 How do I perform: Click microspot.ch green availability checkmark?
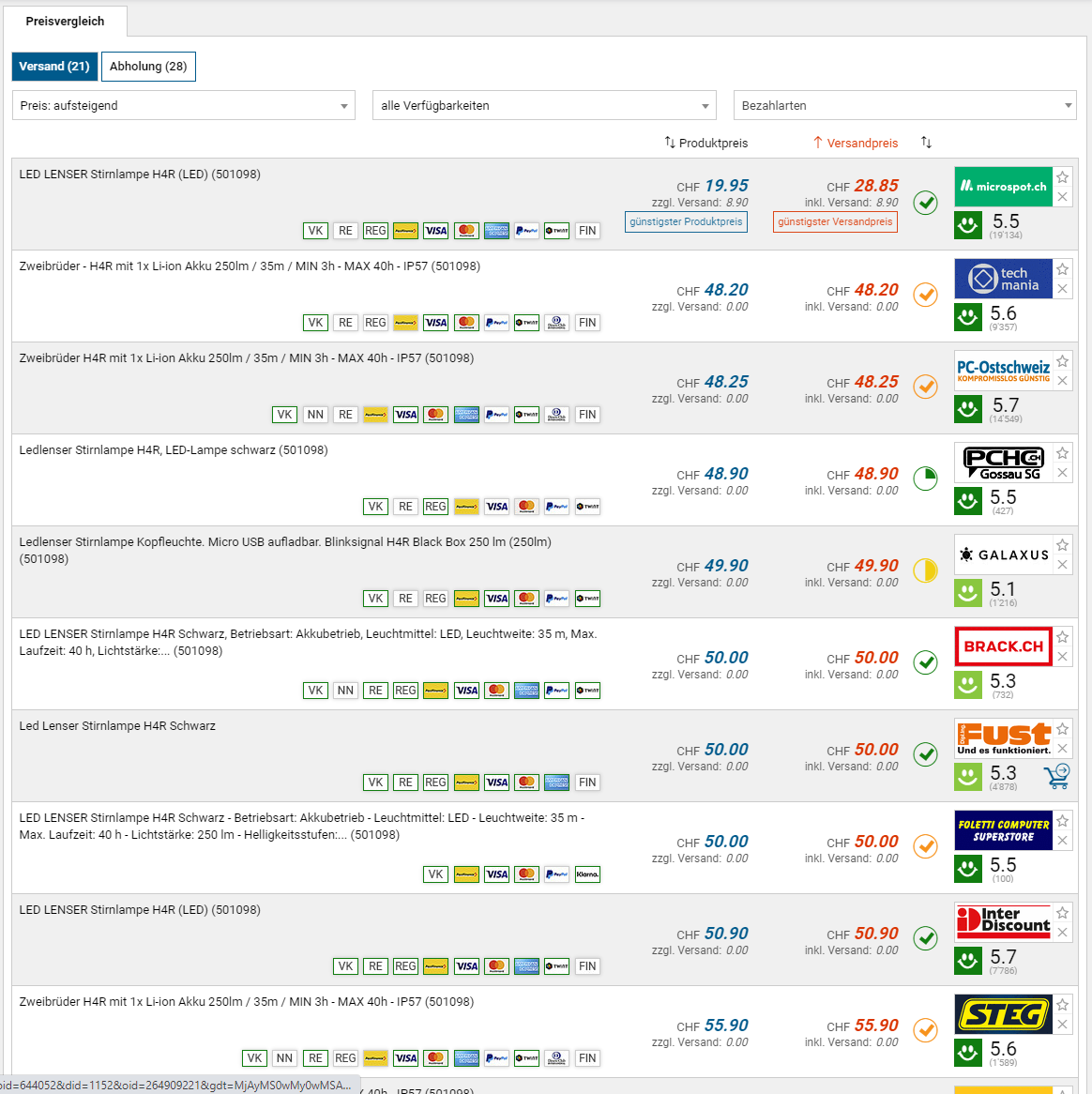click(x=925, y=203)
